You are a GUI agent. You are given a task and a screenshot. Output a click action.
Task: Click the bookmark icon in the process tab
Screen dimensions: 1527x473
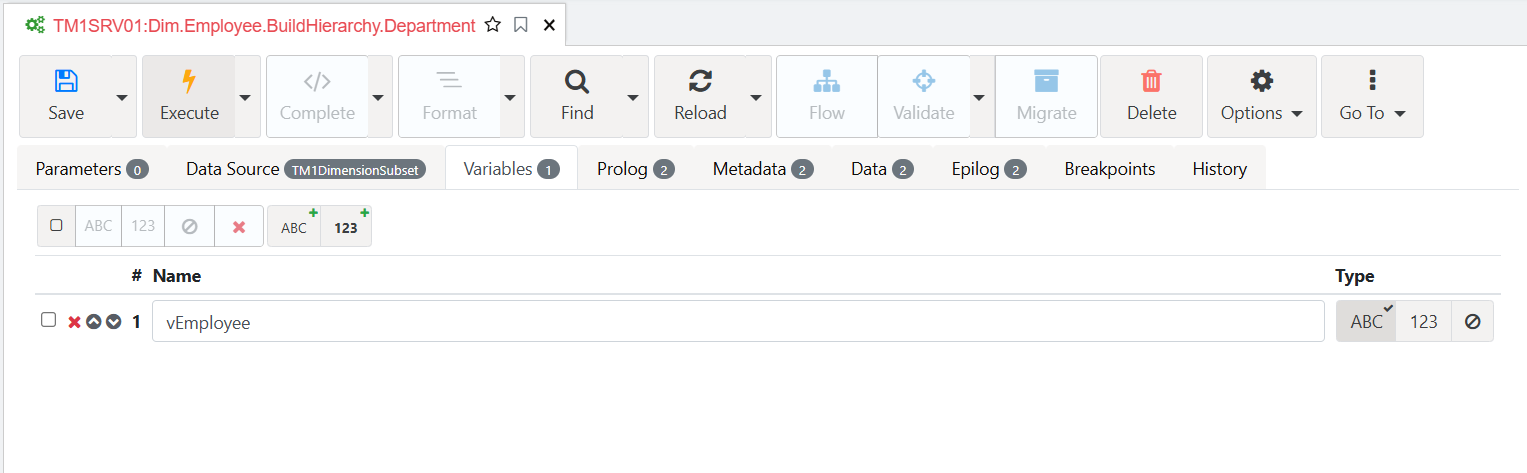coord(521,25)
